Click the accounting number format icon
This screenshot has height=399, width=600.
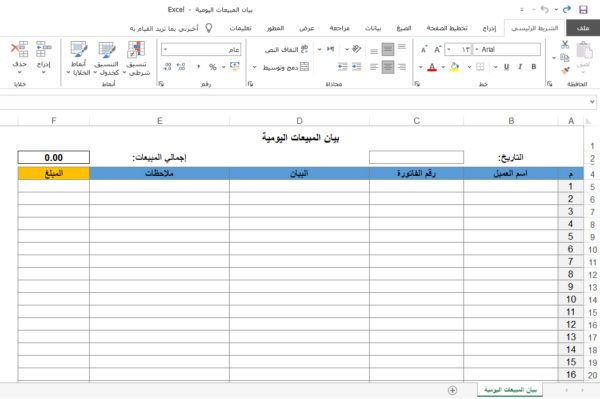tap(235, 67)
